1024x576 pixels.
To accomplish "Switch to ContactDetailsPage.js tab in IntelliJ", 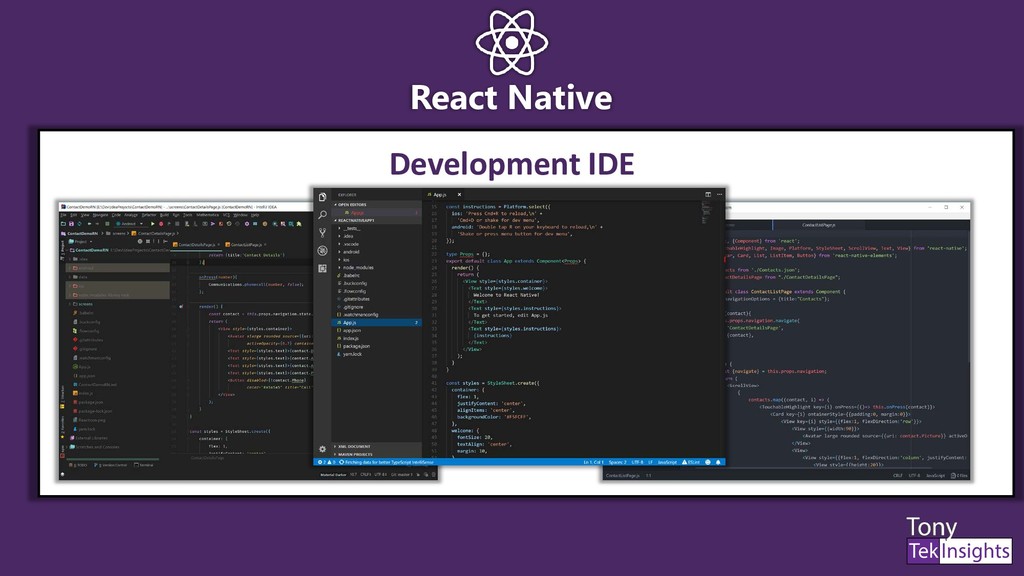I will tap(196, 245).
